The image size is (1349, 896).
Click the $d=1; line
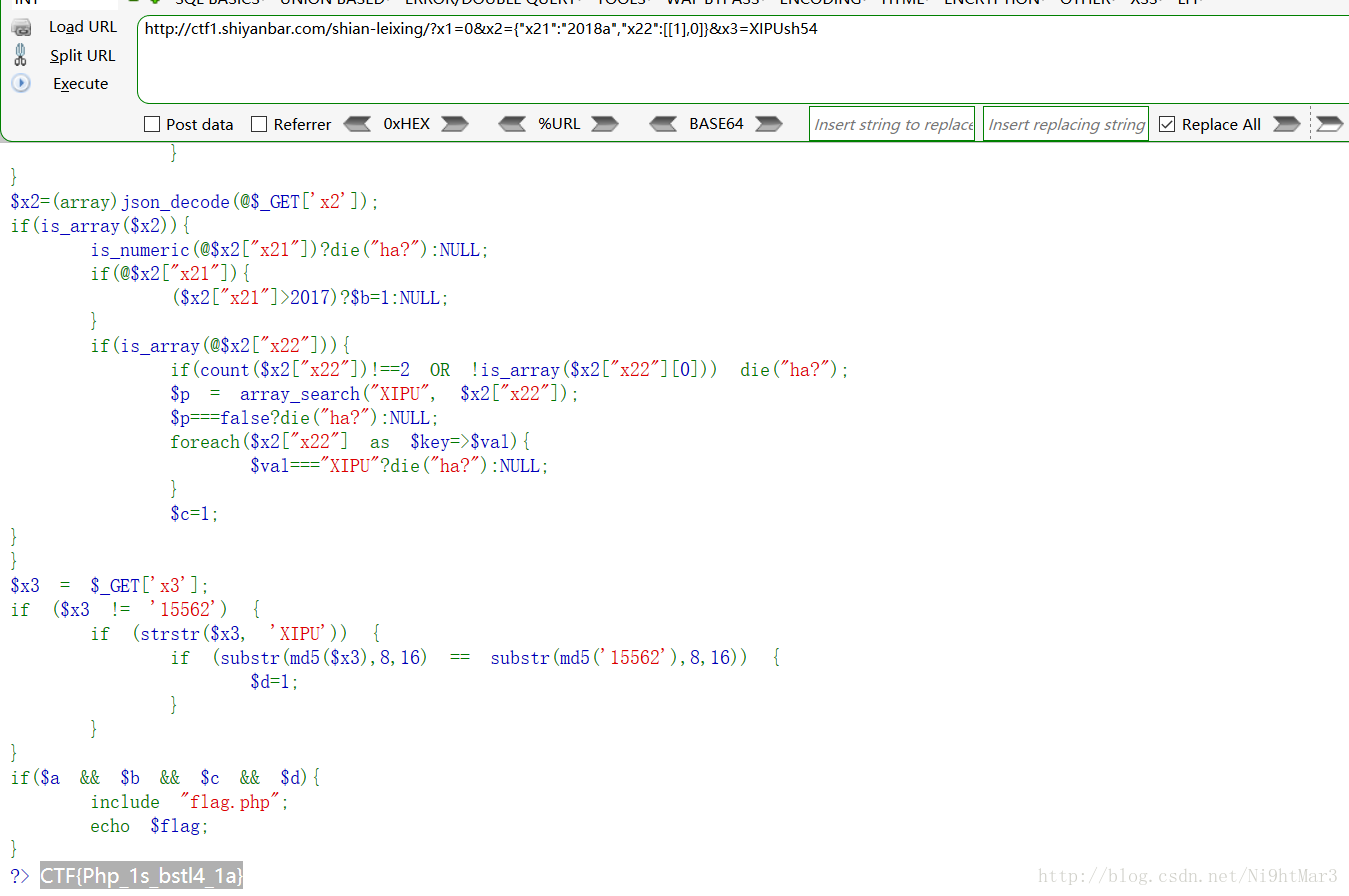click(x=274, y=682)
